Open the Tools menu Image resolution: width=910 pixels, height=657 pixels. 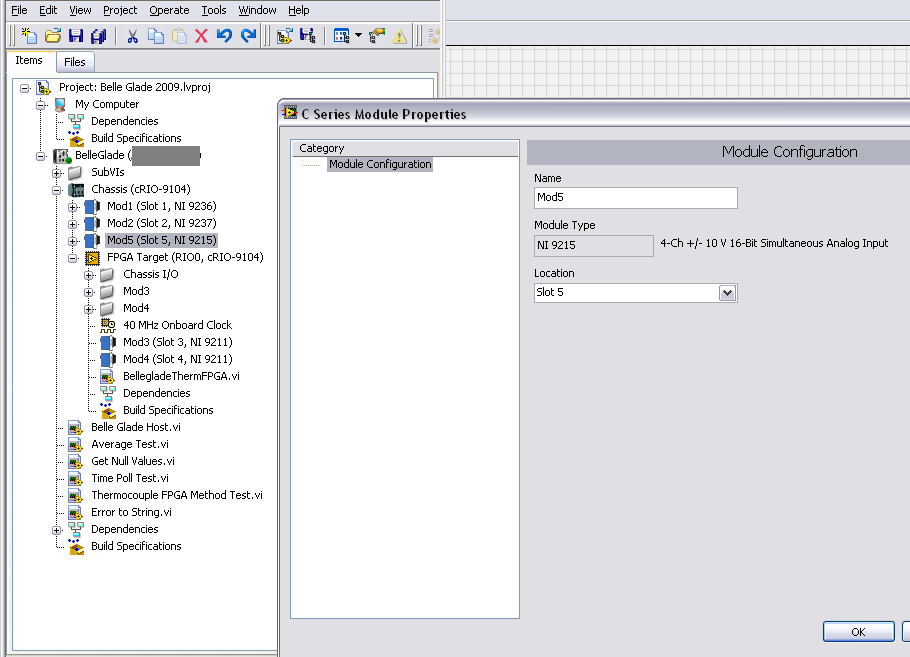point(214,10)
